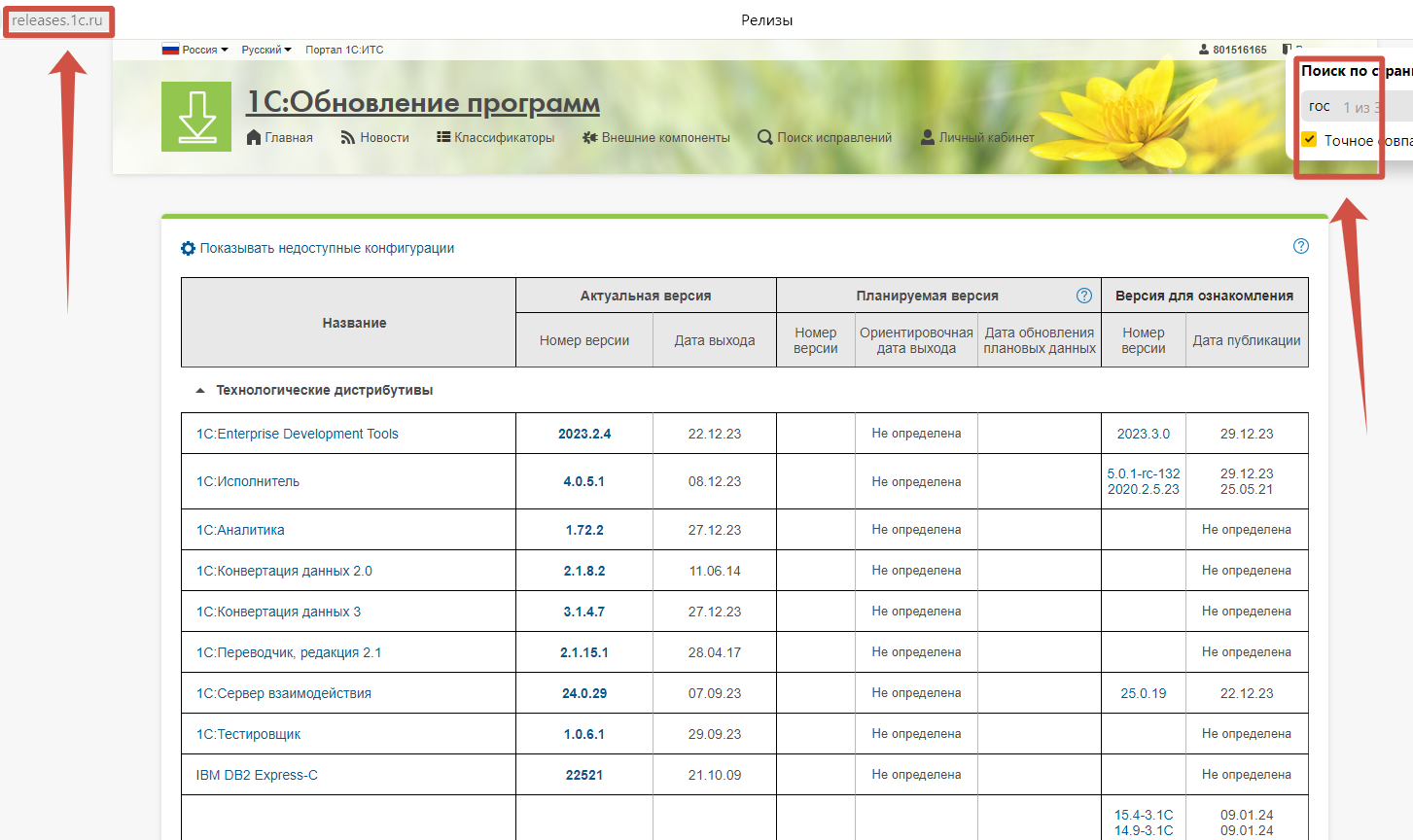Open 1С:Конвертация данных 2.0

pyautogui.click(x=284, y=571)
